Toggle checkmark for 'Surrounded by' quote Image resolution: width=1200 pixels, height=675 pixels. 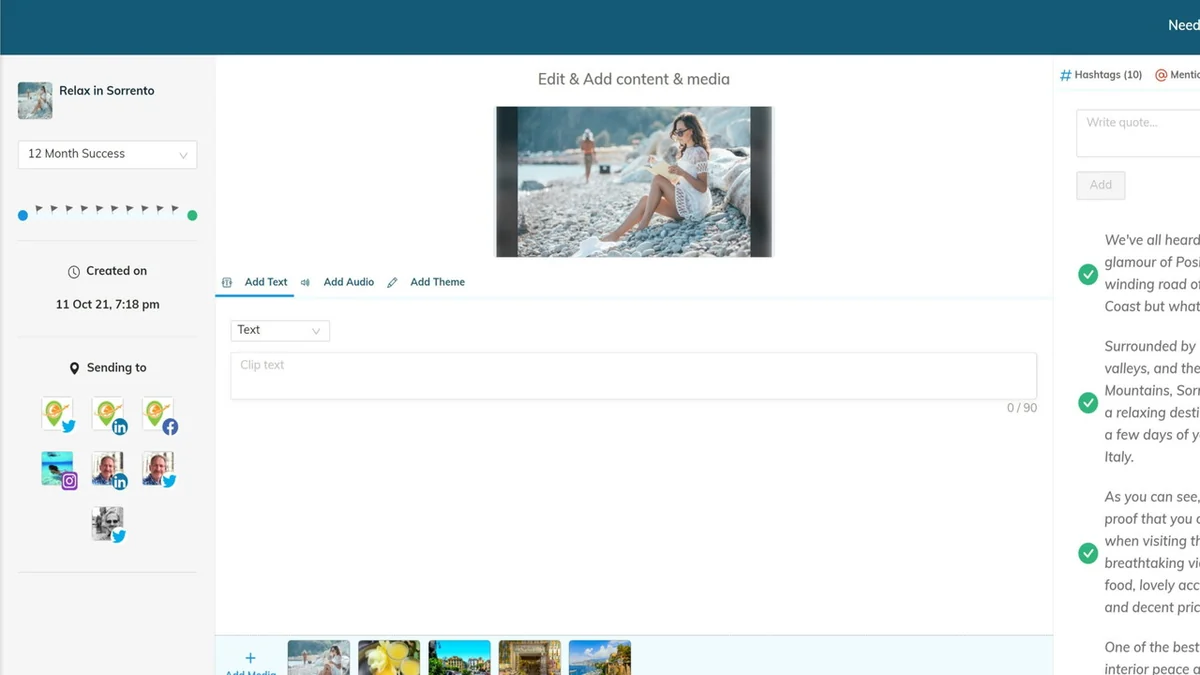point(1088,402)
